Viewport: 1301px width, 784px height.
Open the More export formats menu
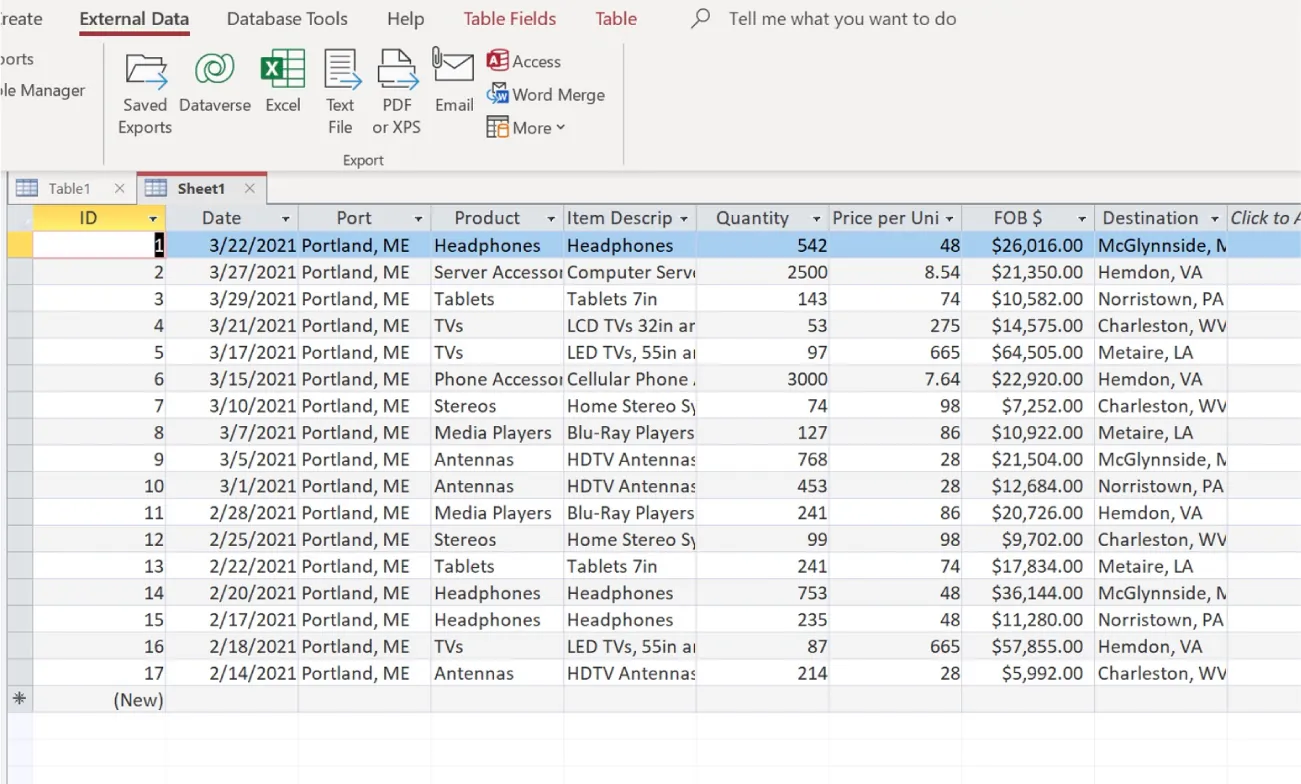coord(526,128)
